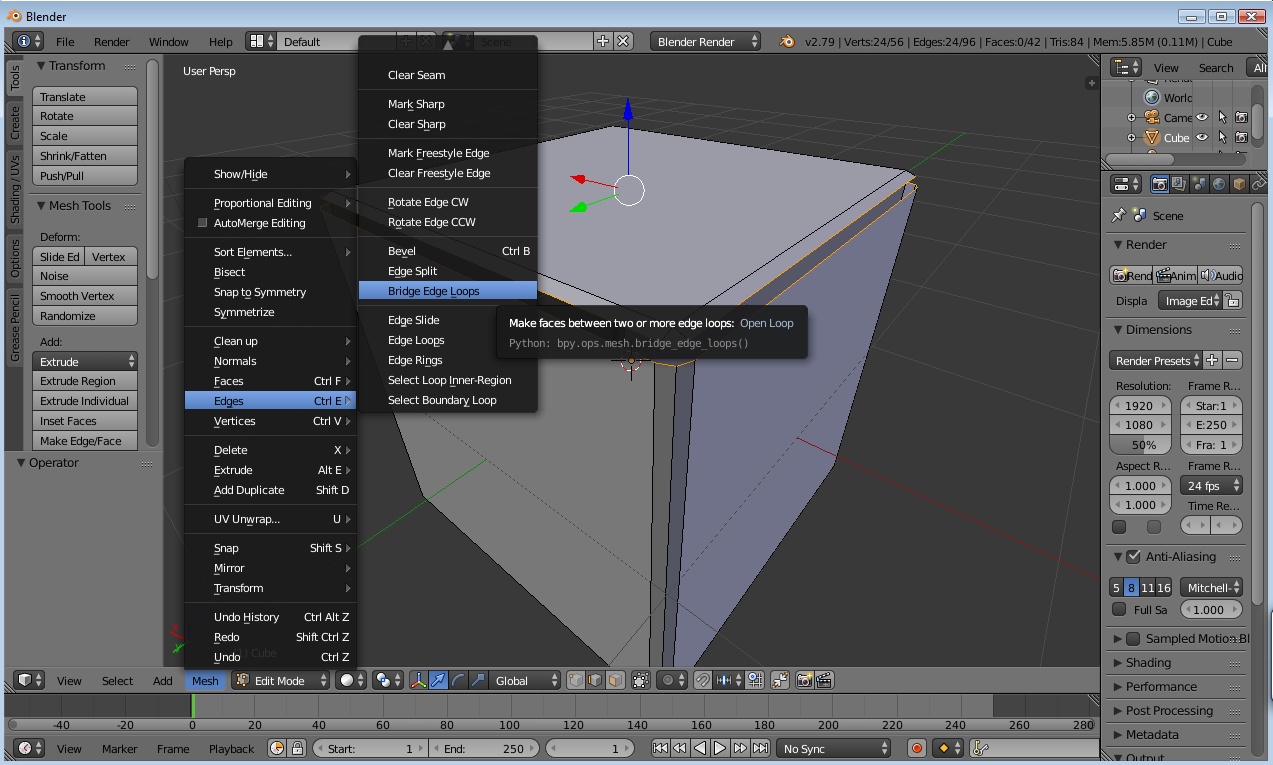
Task: Select the Scale manipulator icon
Action: [478, 680]
